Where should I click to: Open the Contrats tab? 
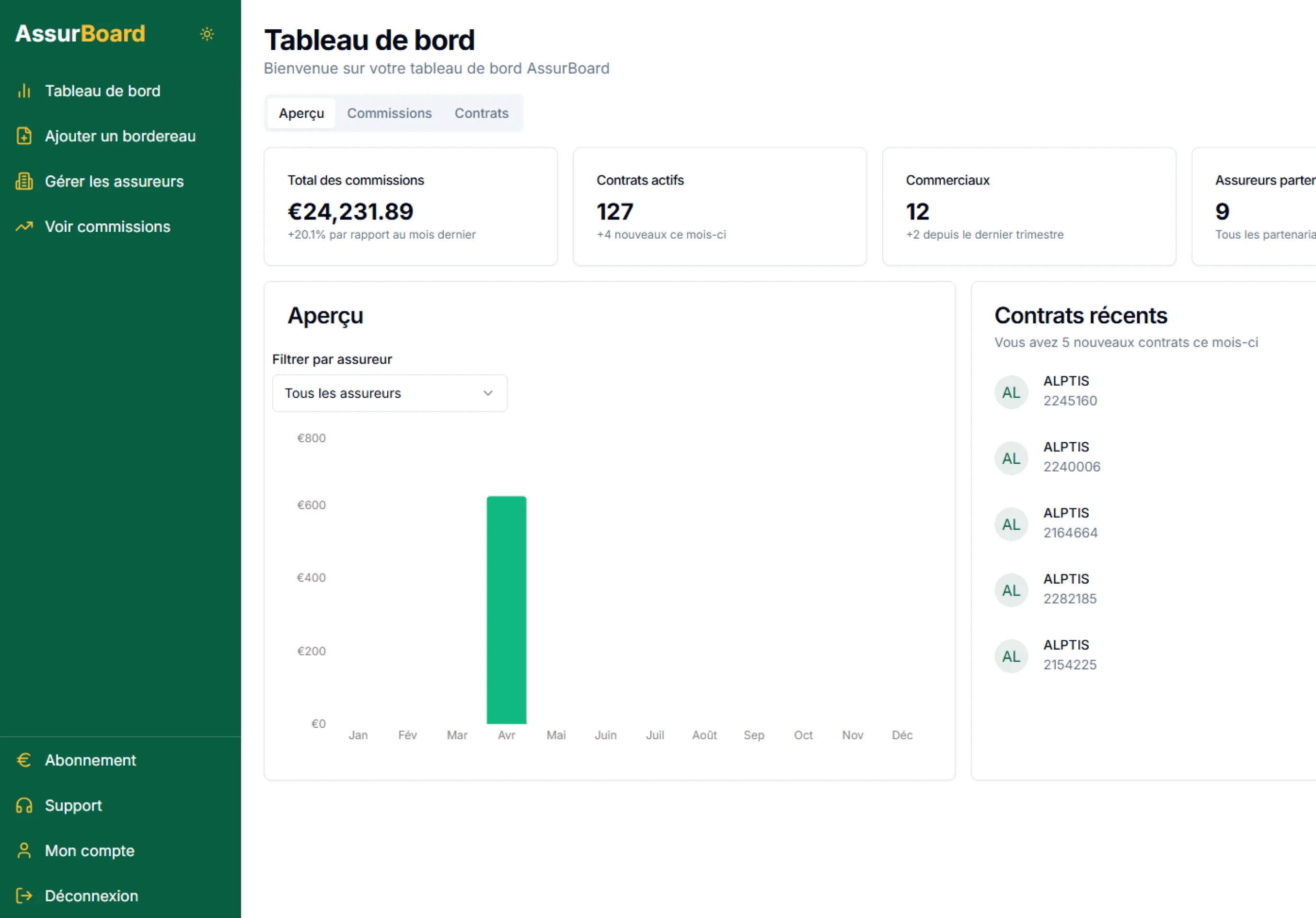[482, 113]
